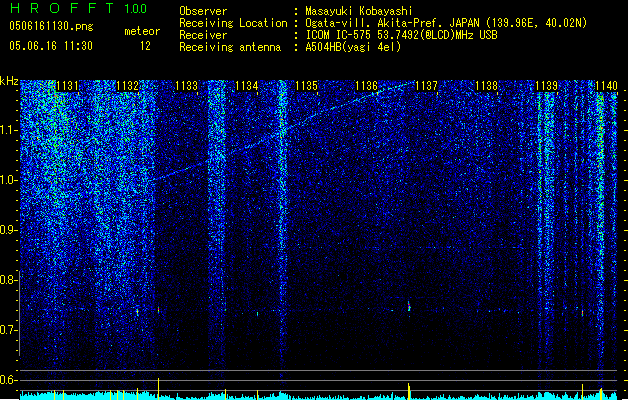Click the 1133 time marker
629x400 pixels.
point(187,86)
